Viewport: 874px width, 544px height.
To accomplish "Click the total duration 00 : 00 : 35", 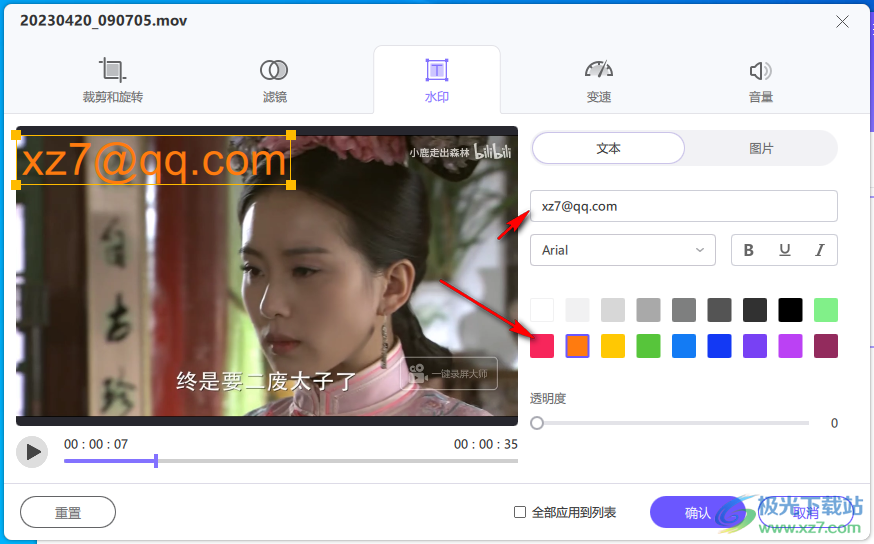I will [x=485, y=444].
